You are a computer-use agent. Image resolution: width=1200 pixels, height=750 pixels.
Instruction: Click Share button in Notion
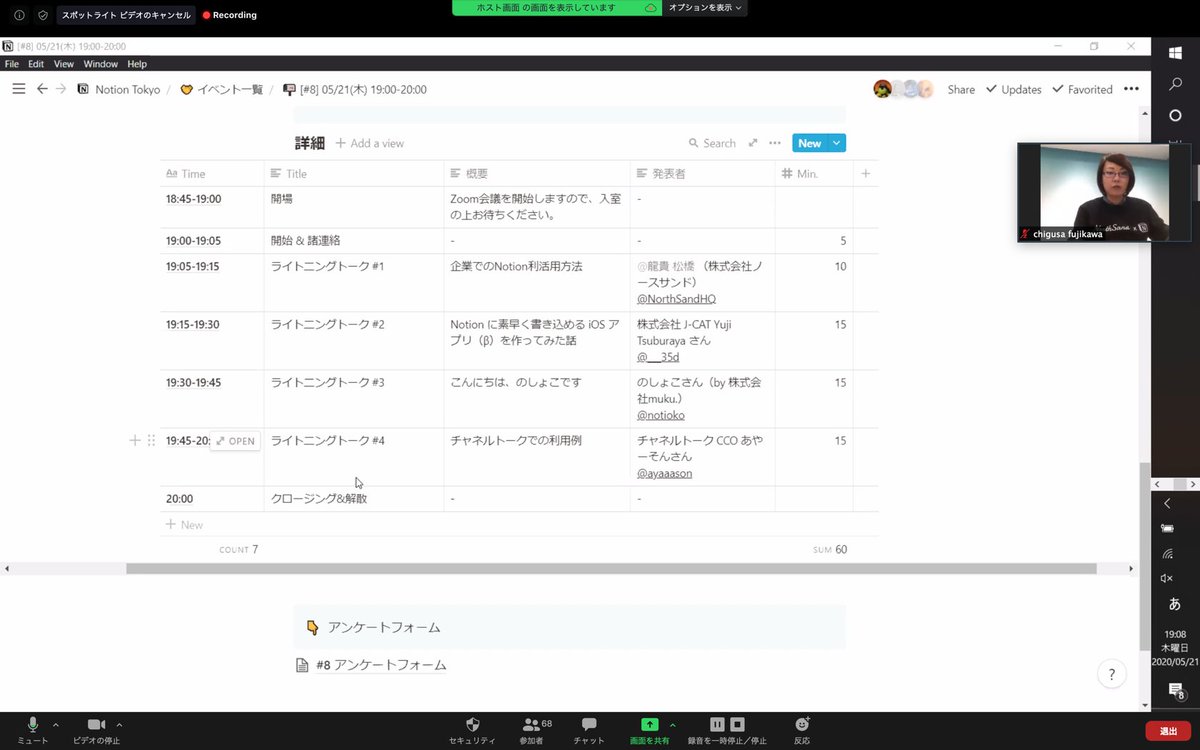pyautogui.click(x=961, y=89)
